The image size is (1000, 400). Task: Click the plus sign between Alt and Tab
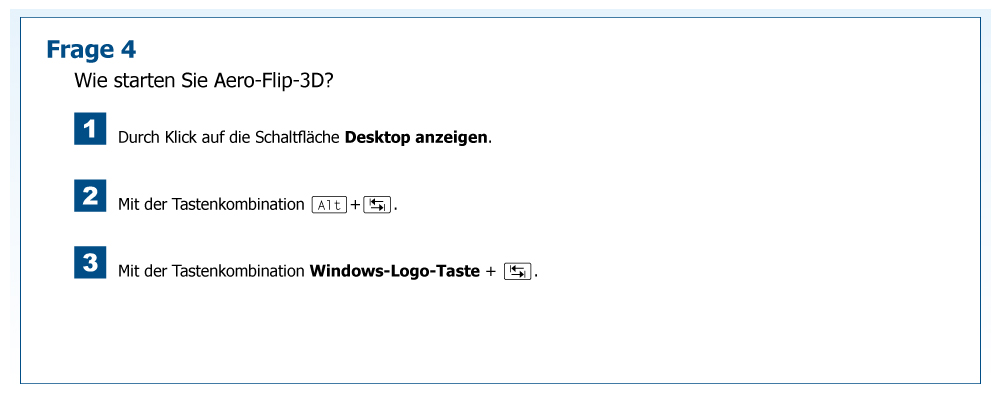(355, 205)
